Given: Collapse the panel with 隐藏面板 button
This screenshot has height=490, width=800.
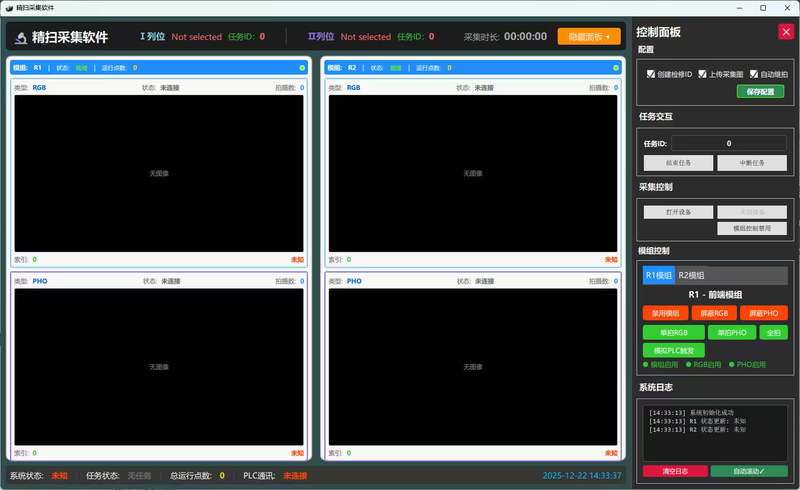Looking at the screenshot, I should [x=588, y=37].
